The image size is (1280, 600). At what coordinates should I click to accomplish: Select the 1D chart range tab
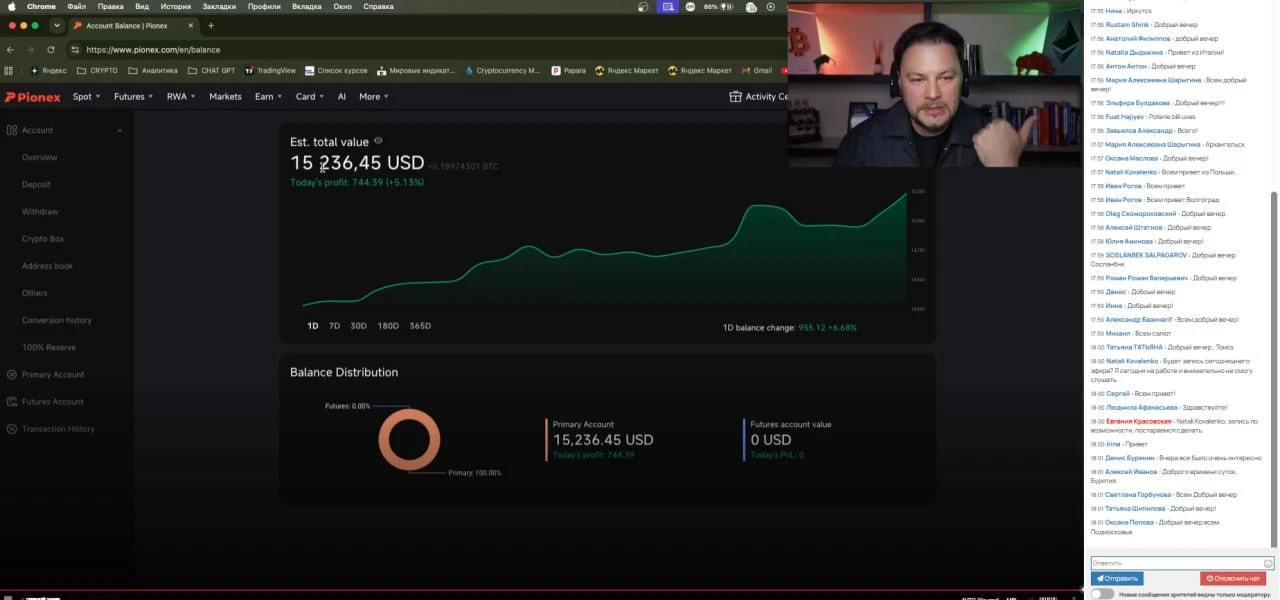[x=312, y=326]
